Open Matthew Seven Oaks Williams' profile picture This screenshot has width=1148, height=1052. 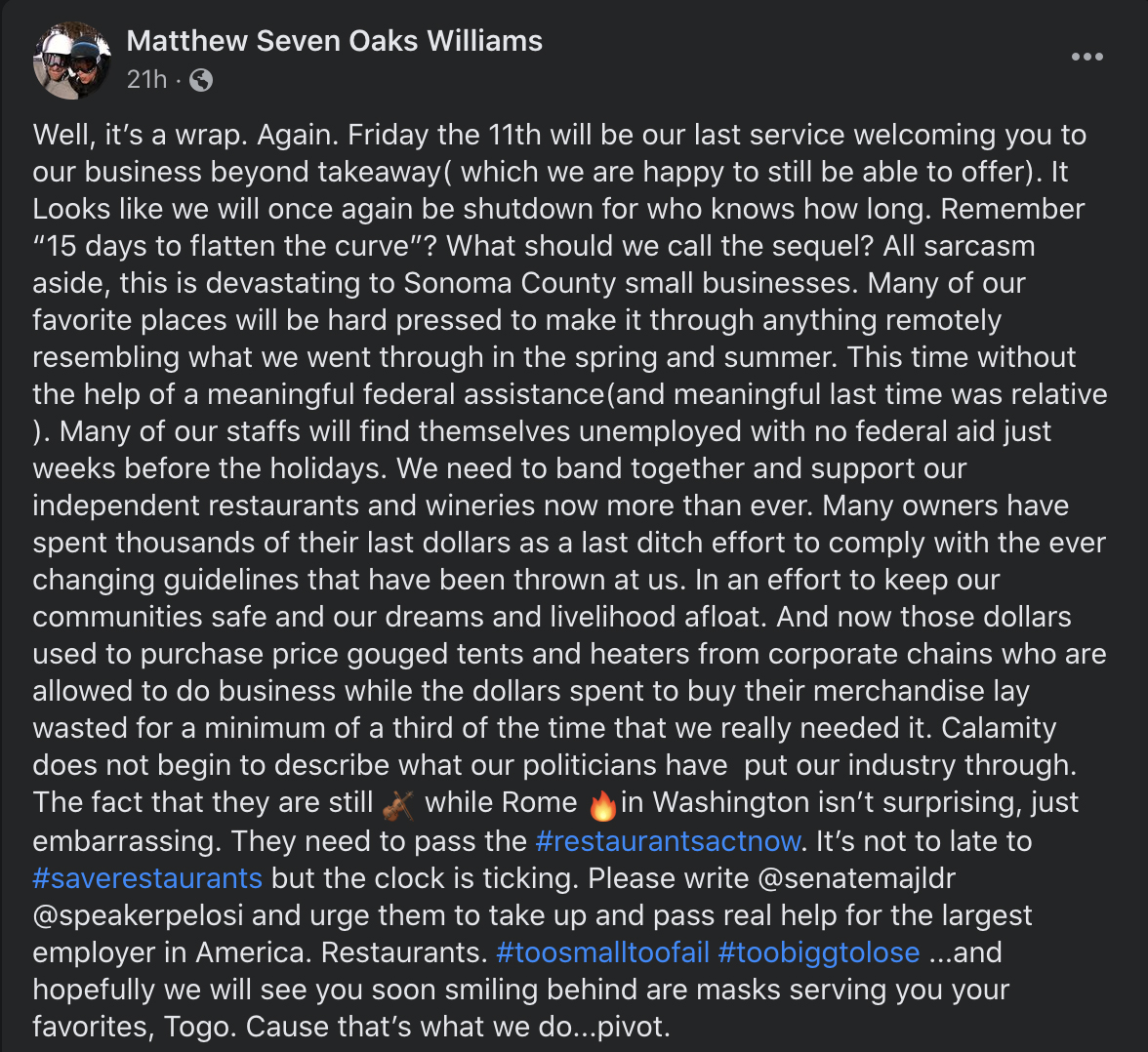[x=71, y=61]
